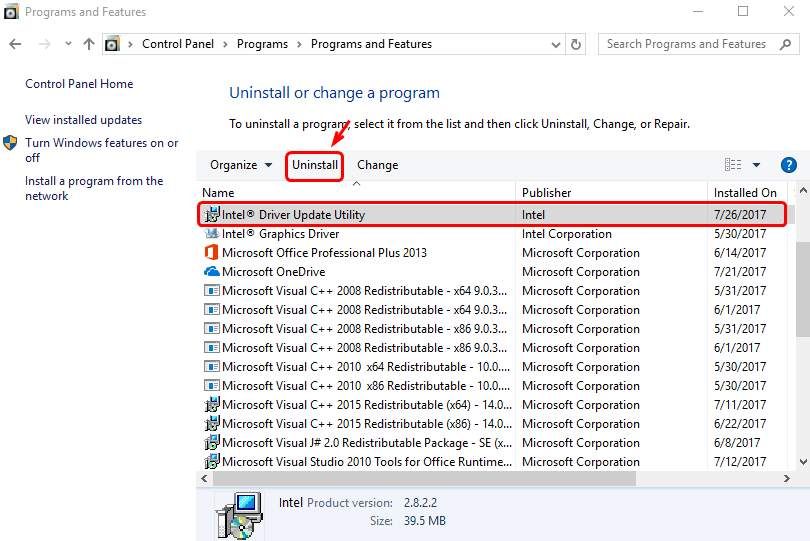The height and width of the screenshot is (541, 810).
Task: Click the Search Programs and Features field
Action: coord(690,44)
